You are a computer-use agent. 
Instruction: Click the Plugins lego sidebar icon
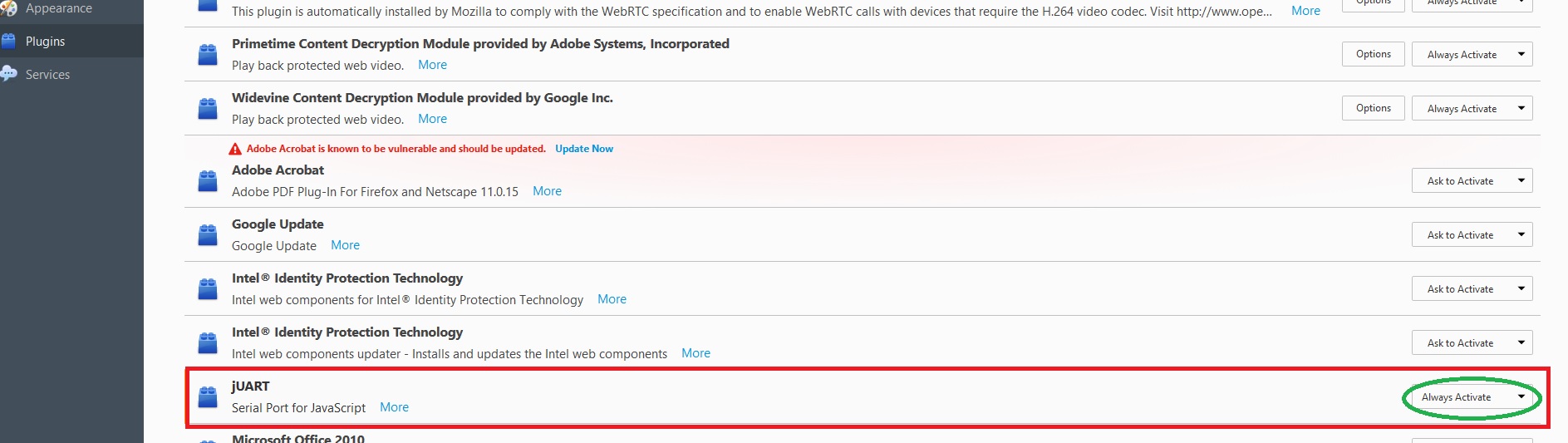[x=9, y=41]
